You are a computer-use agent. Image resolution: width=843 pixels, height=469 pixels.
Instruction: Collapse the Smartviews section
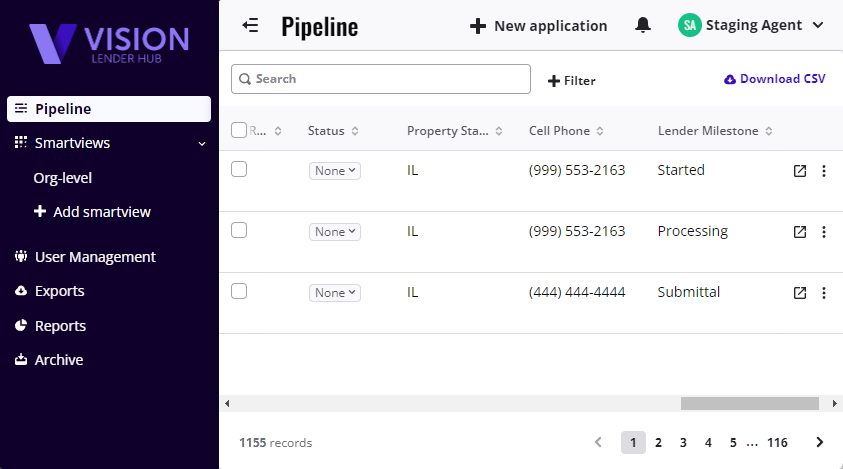point(201,144)
